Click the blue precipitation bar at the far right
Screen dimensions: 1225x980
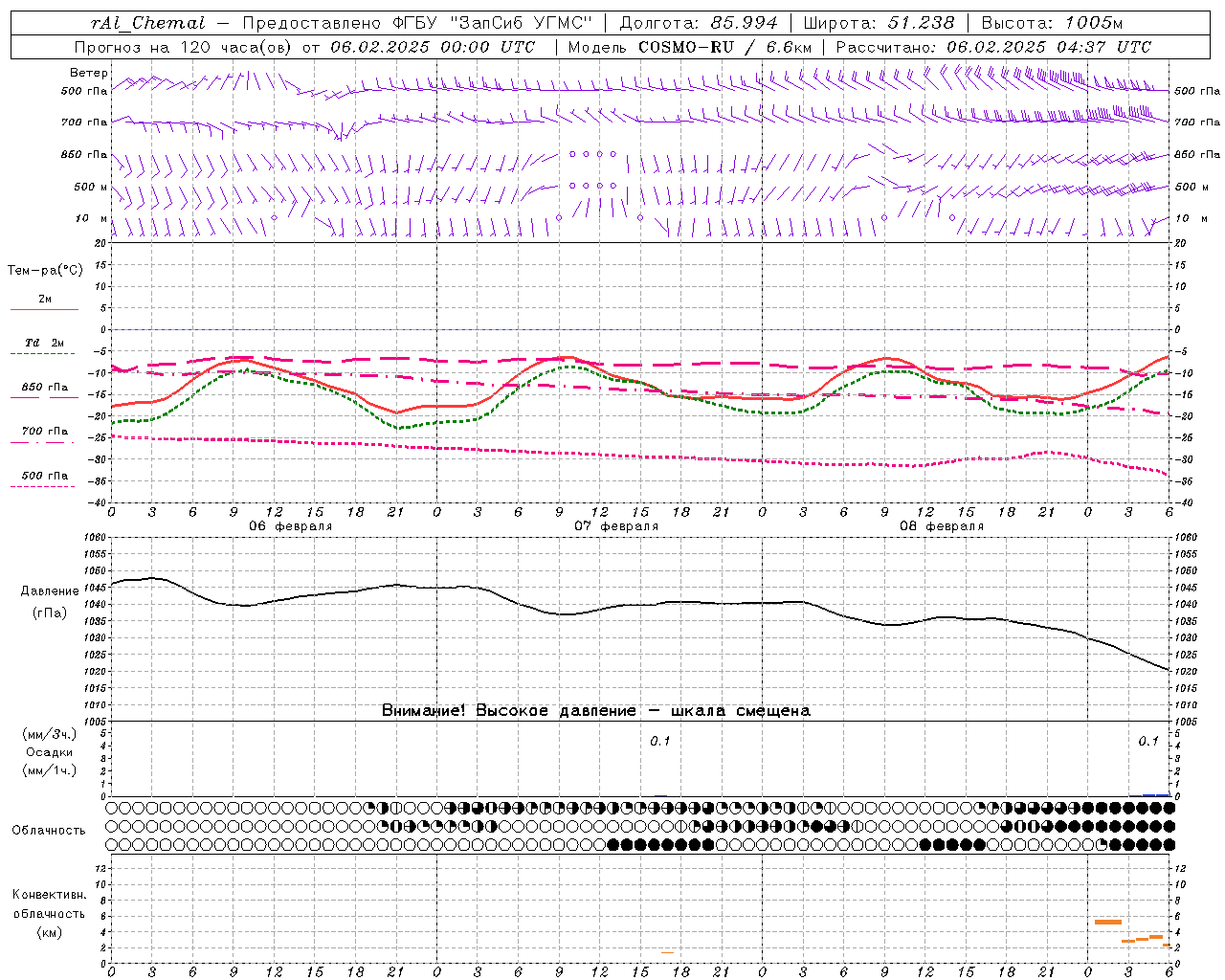pyautogui.click(x=1156, y=795)
